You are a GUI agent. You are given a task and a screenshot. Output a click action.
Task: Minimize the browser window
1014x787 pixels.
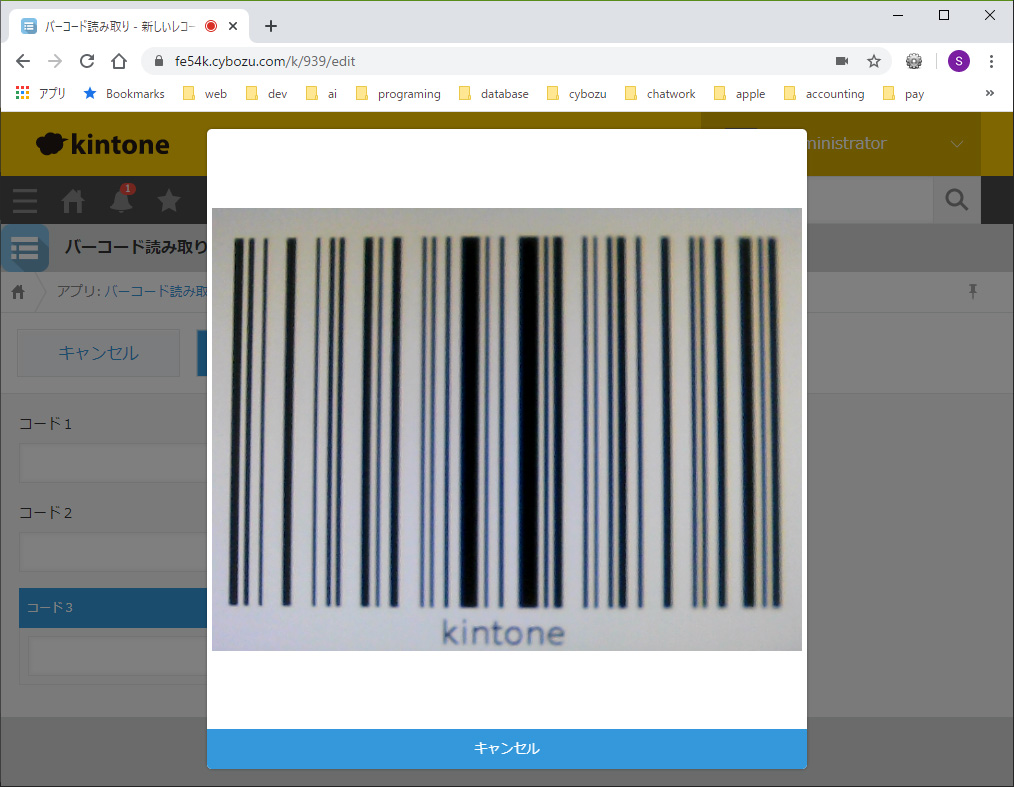(898, 15)
